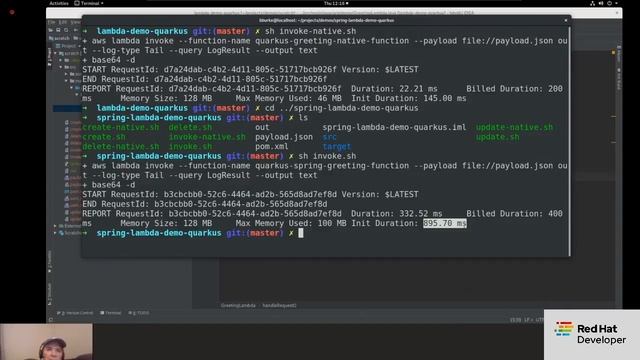Screen dimensions: 640x360
Task: Click the 'payload.json' entry in ls output
Action: [x=284, y=137]
